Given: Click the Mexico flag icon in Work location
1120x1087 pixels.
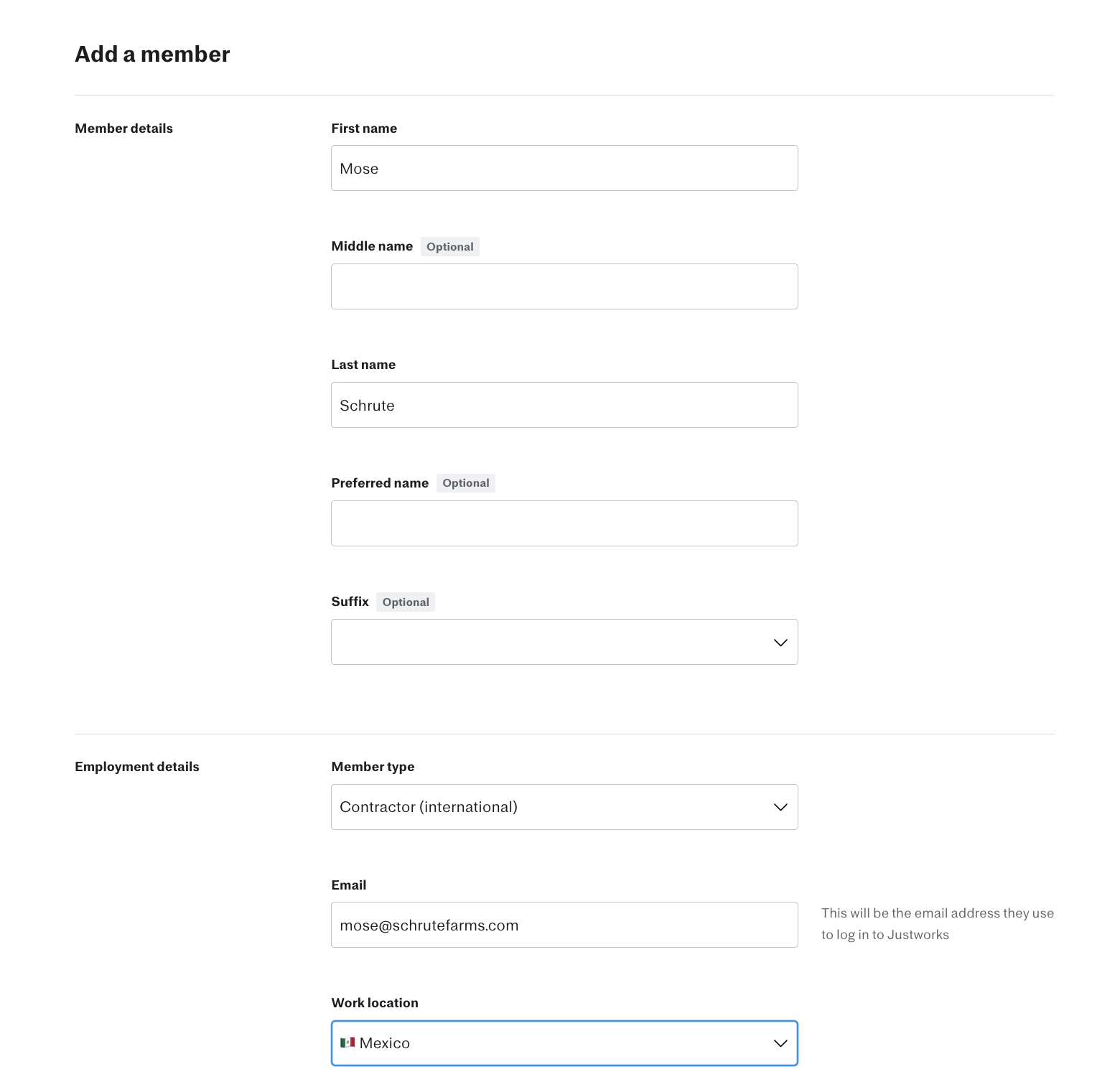Looking at the screenshot, I should [x=347, y=1042].
